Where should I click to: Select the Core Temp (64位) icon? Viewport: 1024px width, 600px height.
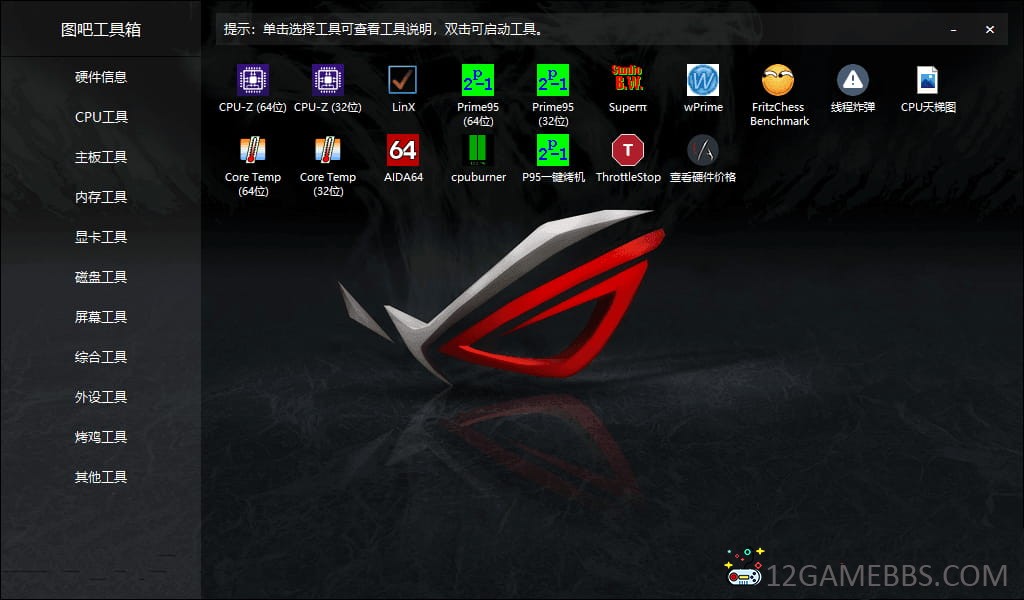tap(253, 150)
